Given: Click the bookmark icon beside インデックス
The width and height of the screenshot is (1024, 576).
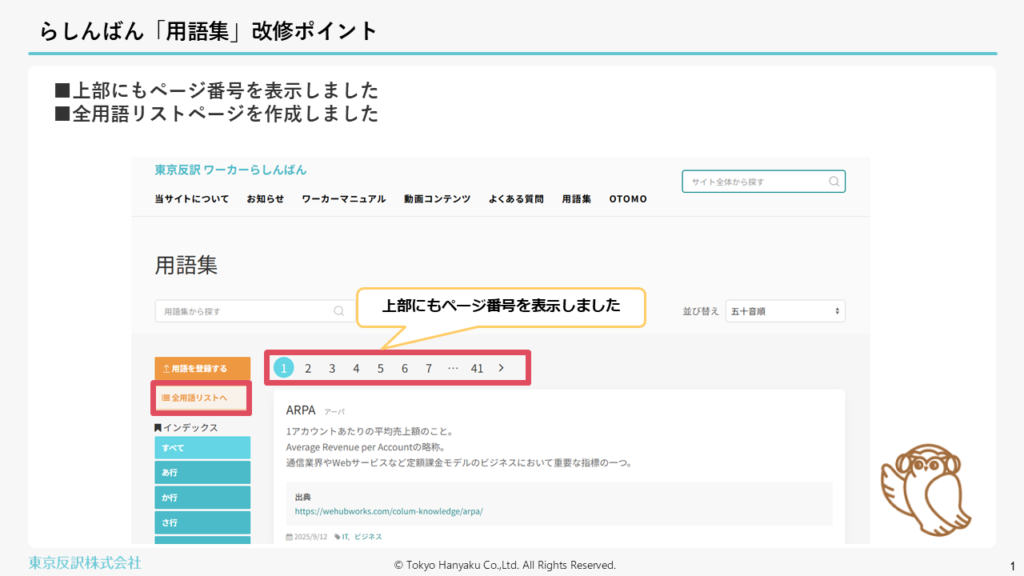Looking at the screenshot, I should [158, 428].
